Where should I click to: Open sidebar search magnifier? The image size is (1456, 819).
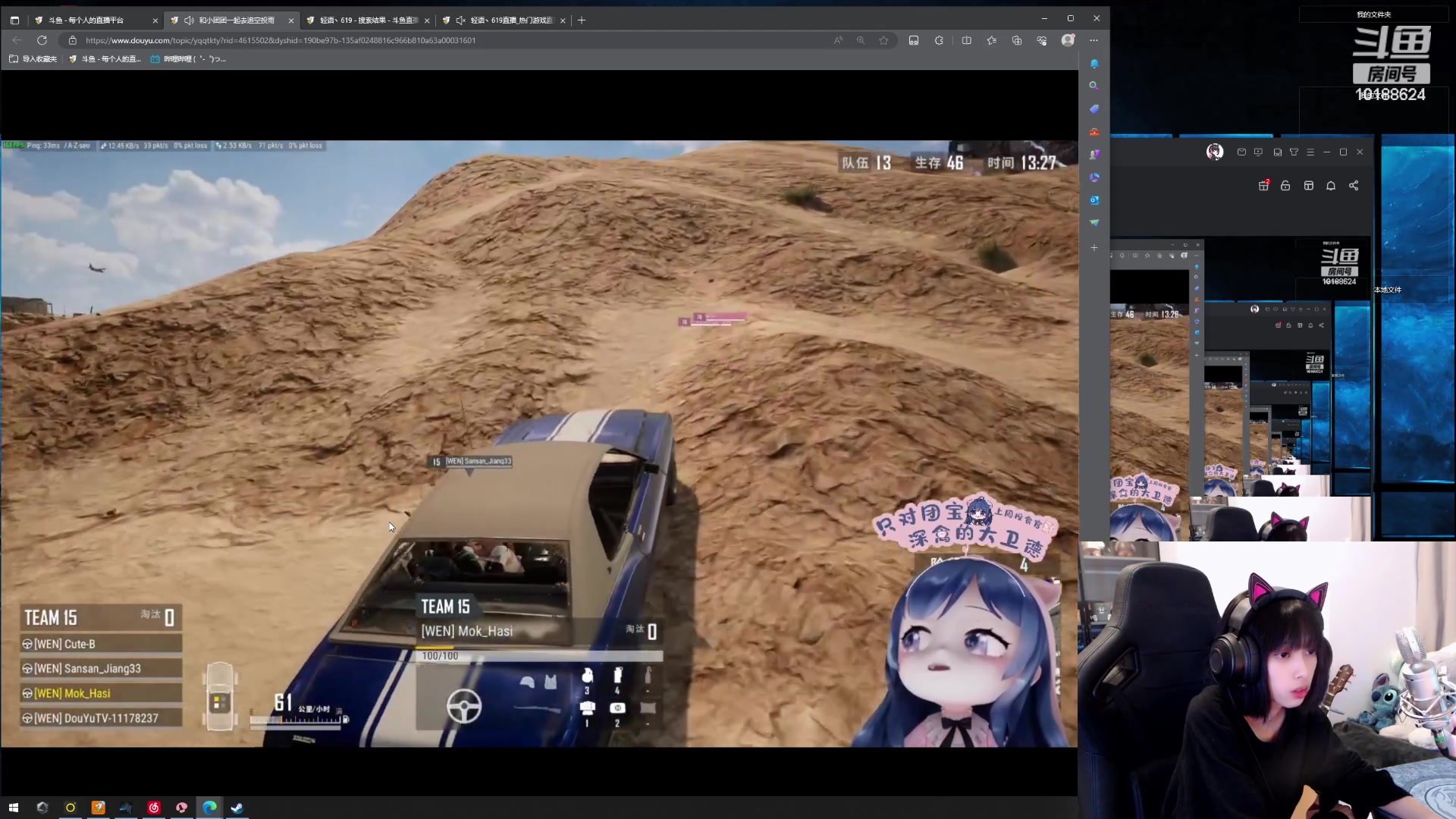pos(1094,86)
